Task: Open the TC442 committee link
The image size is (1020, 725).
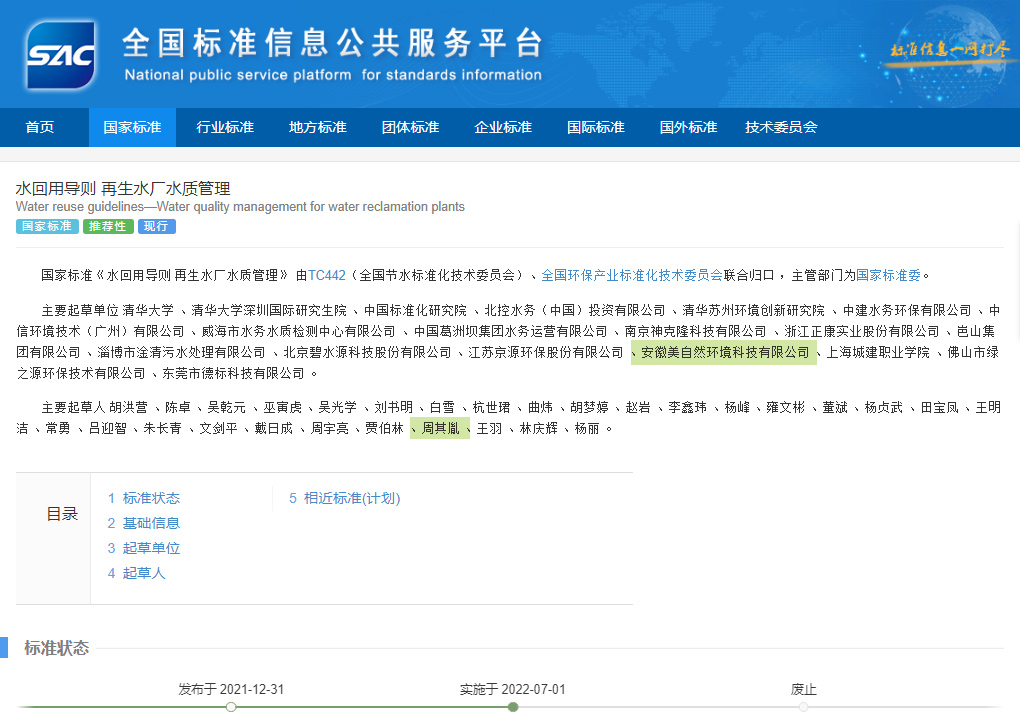Action: (327, 275)
